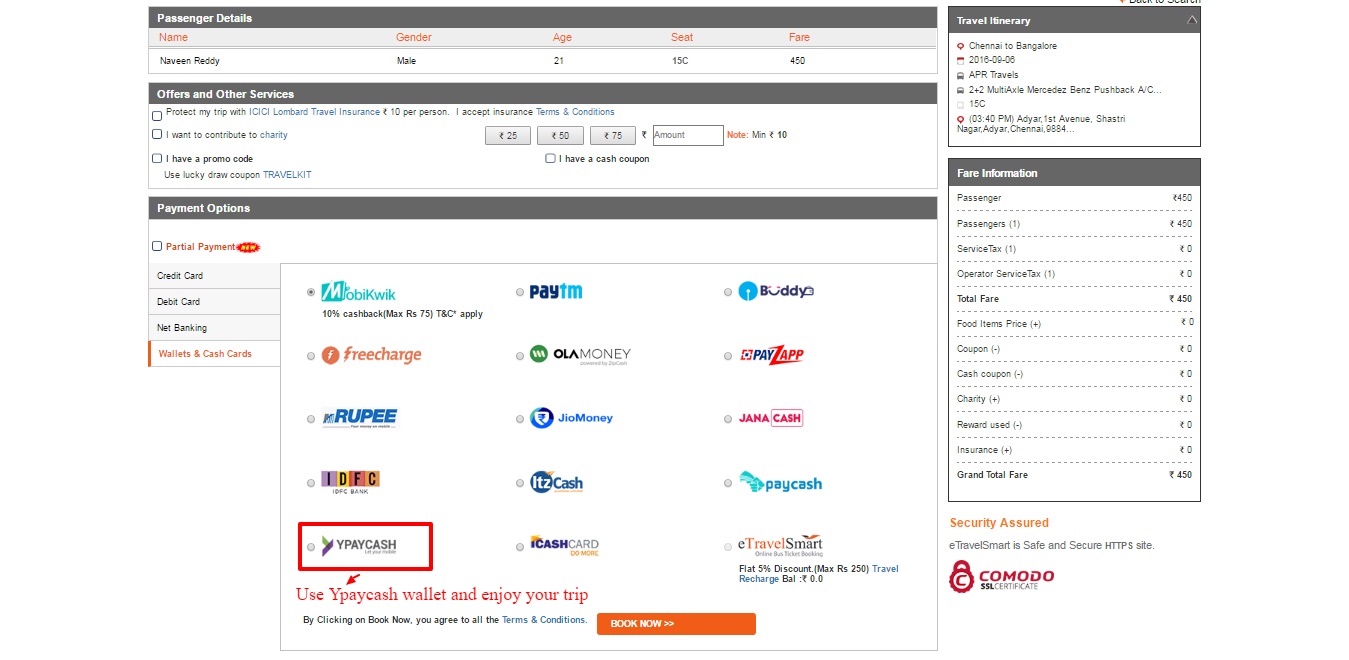Click the Paycash wallet logo

[x=780, y=482]
